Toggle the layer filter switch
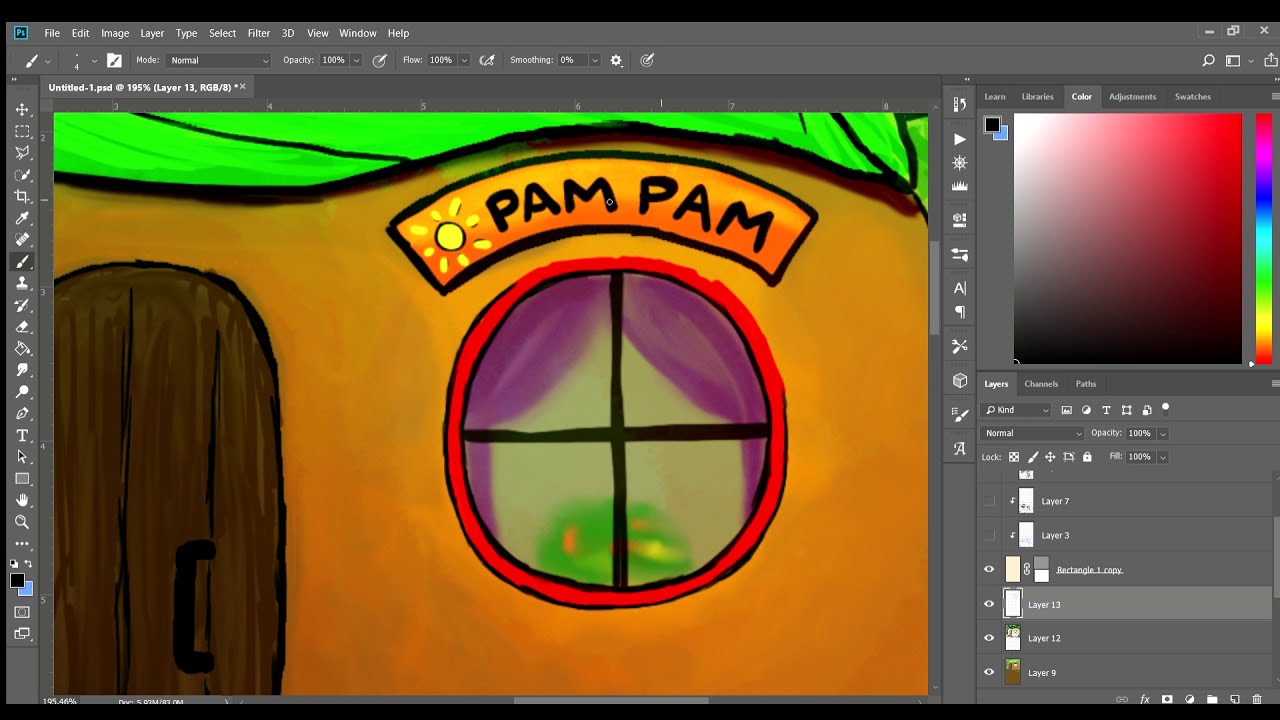The image size is (1280, 720). coord(1165,409)
